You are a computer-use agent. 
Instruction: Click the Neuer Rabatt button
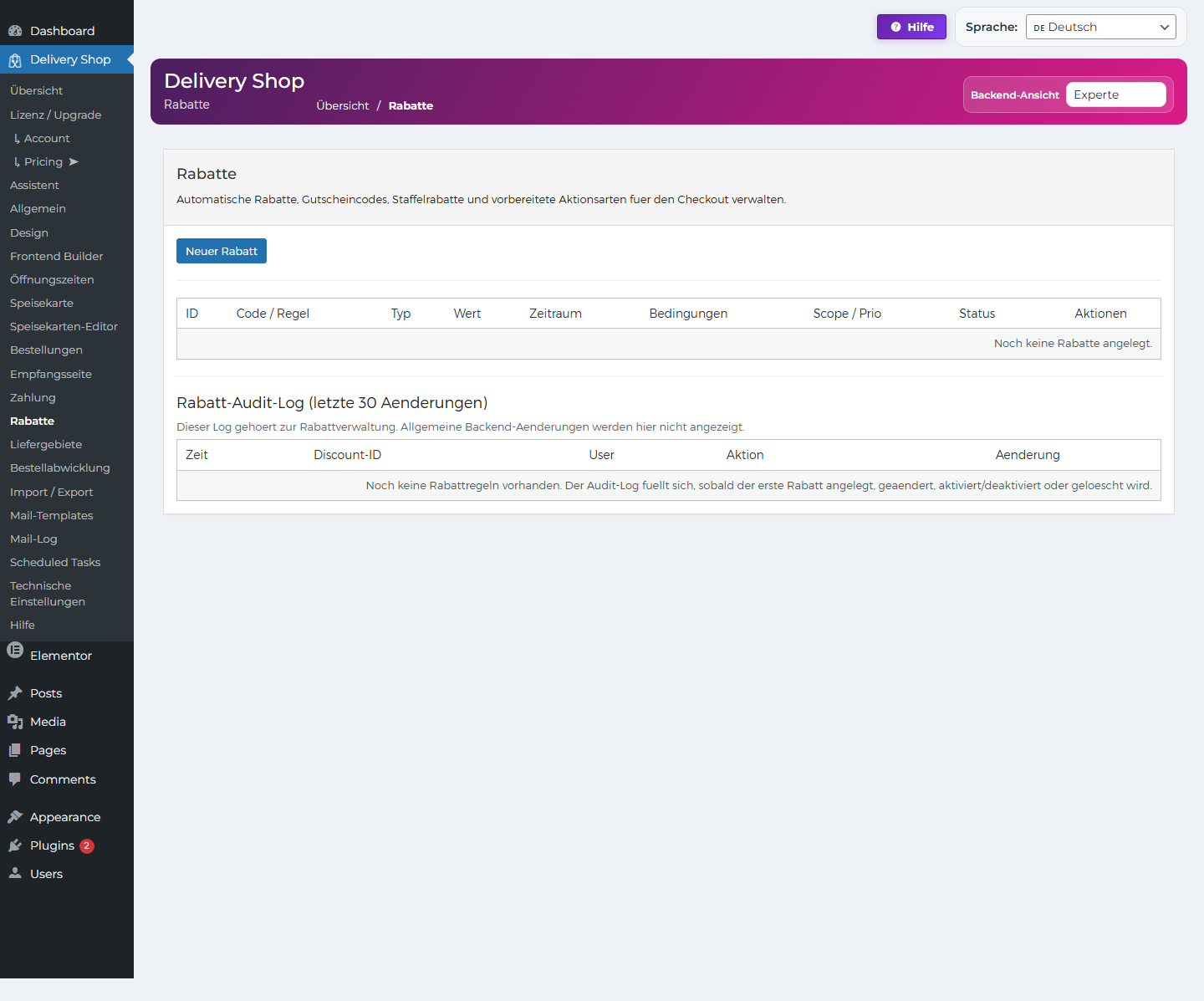222,251
